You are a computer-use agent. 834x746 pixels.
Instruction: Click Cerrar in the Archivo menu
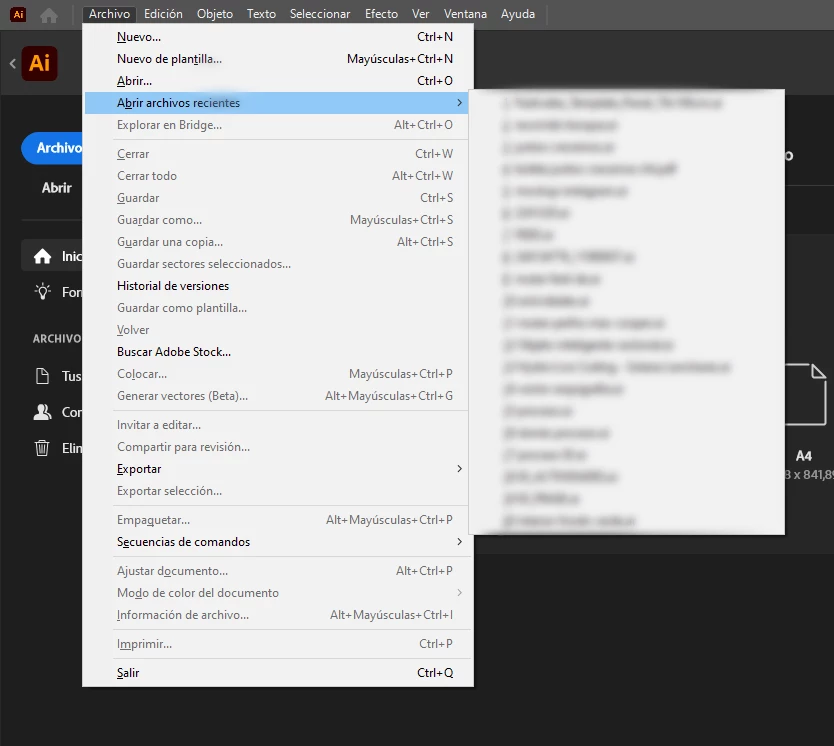(x=277, y=154)
